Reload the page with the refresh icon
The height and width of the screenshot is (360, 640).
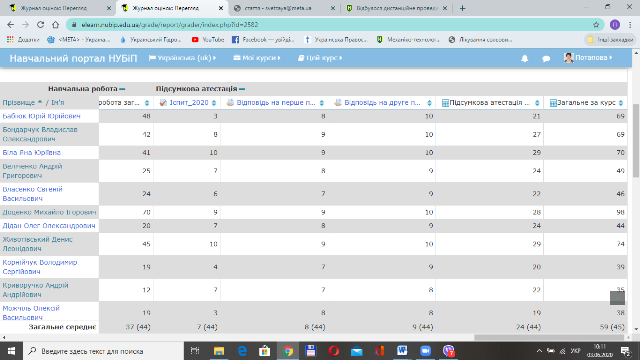(40, 25)
